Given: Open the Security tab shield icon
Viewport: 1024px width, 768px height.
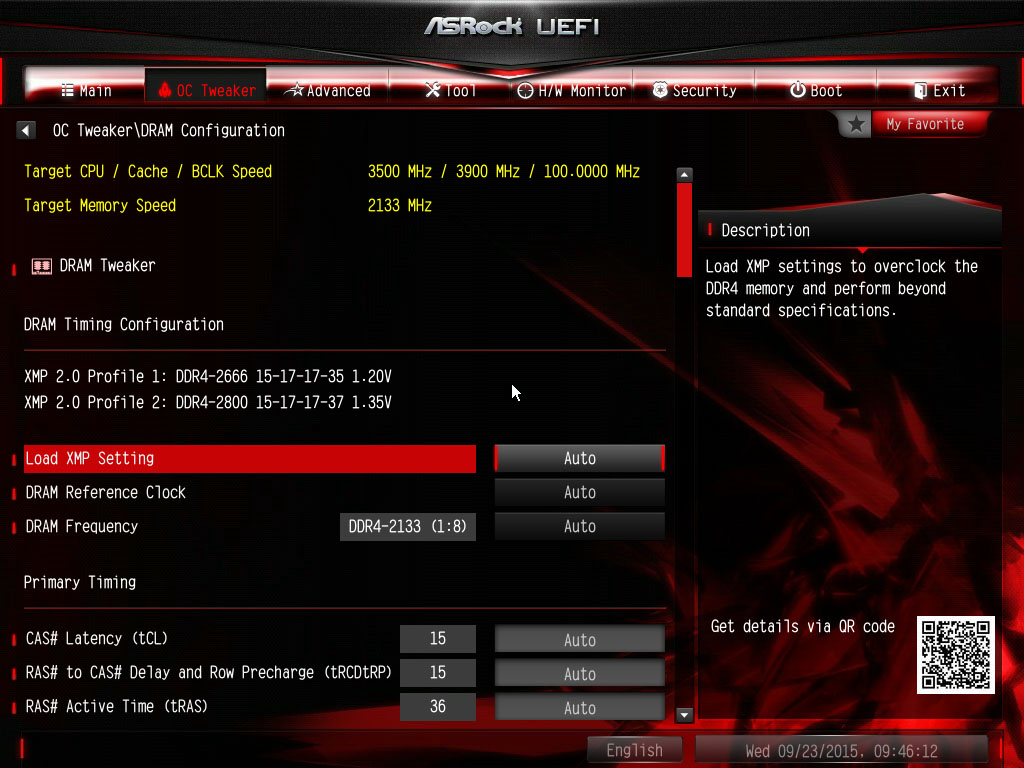Looking at the screenshot, I should 694,90.
